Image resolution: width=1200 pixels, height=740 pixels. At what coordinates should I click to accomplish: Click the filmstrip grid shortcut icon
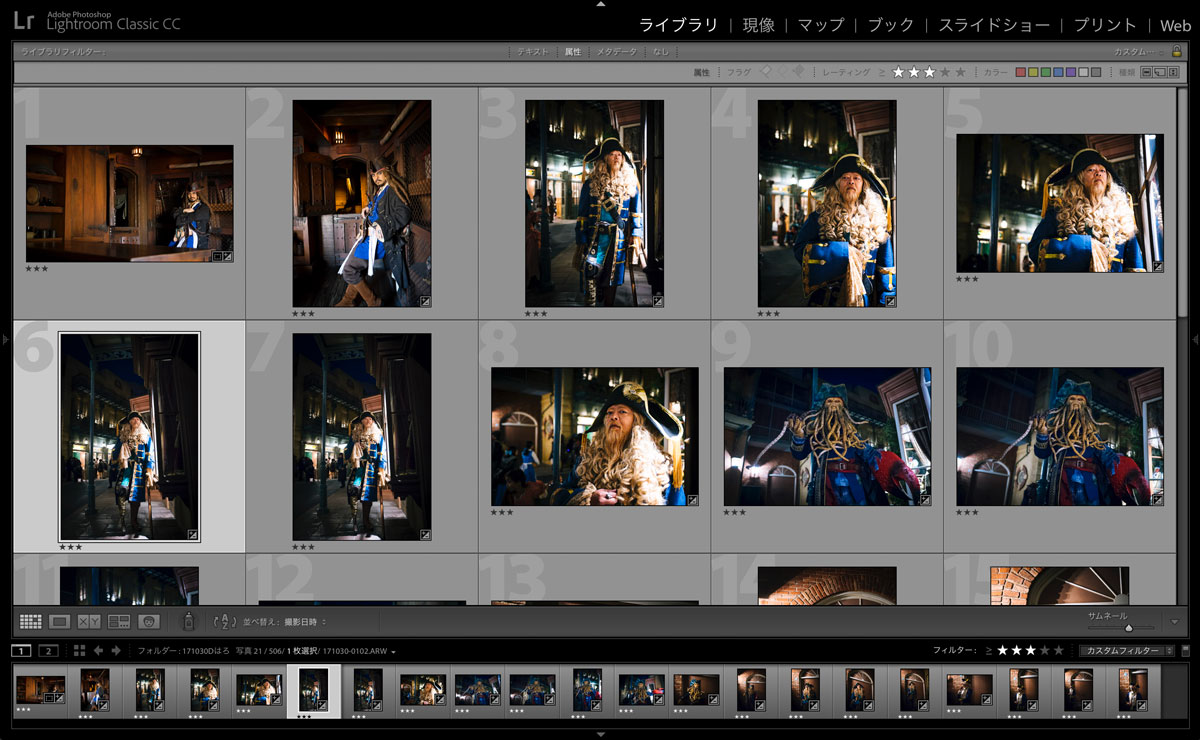click(79, 651)
